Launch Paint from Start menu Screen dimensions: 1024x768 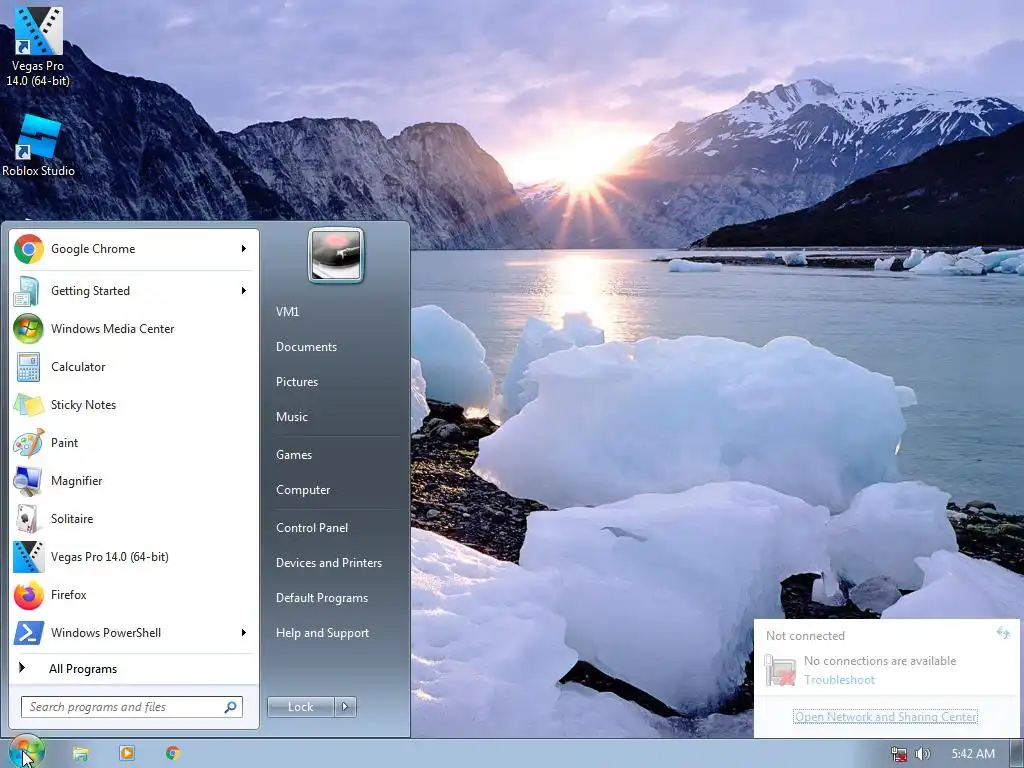click(133, 443)
